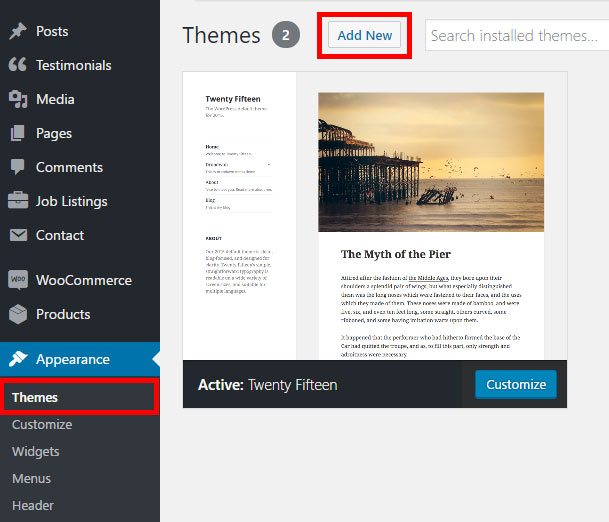609x522 pixels.
Task: Click the Twenty Fifteen theme screenshot
Action: tap(375, 216)
